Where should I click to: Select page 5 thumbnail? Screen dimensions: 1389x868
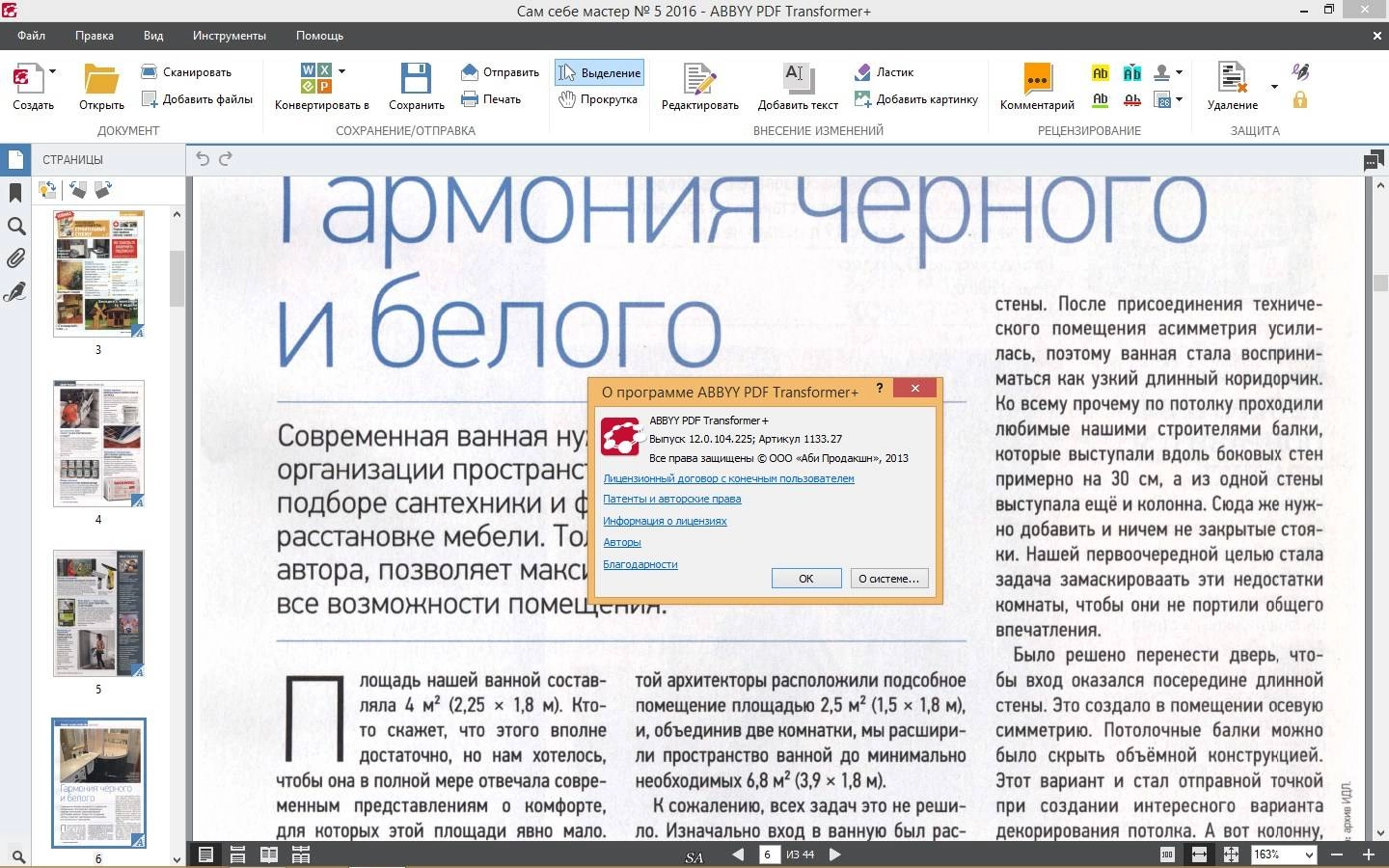[x=98, y=613]
